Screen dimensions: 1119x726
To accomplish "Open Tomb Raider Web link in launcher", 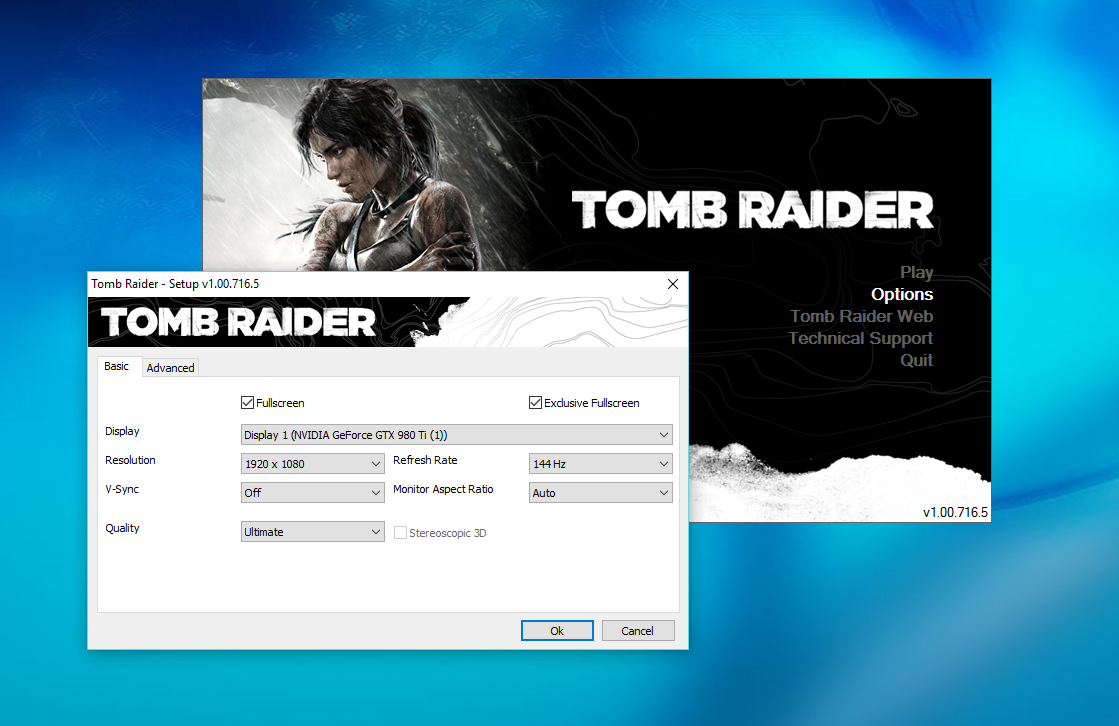I will click(x=861, y=316).
